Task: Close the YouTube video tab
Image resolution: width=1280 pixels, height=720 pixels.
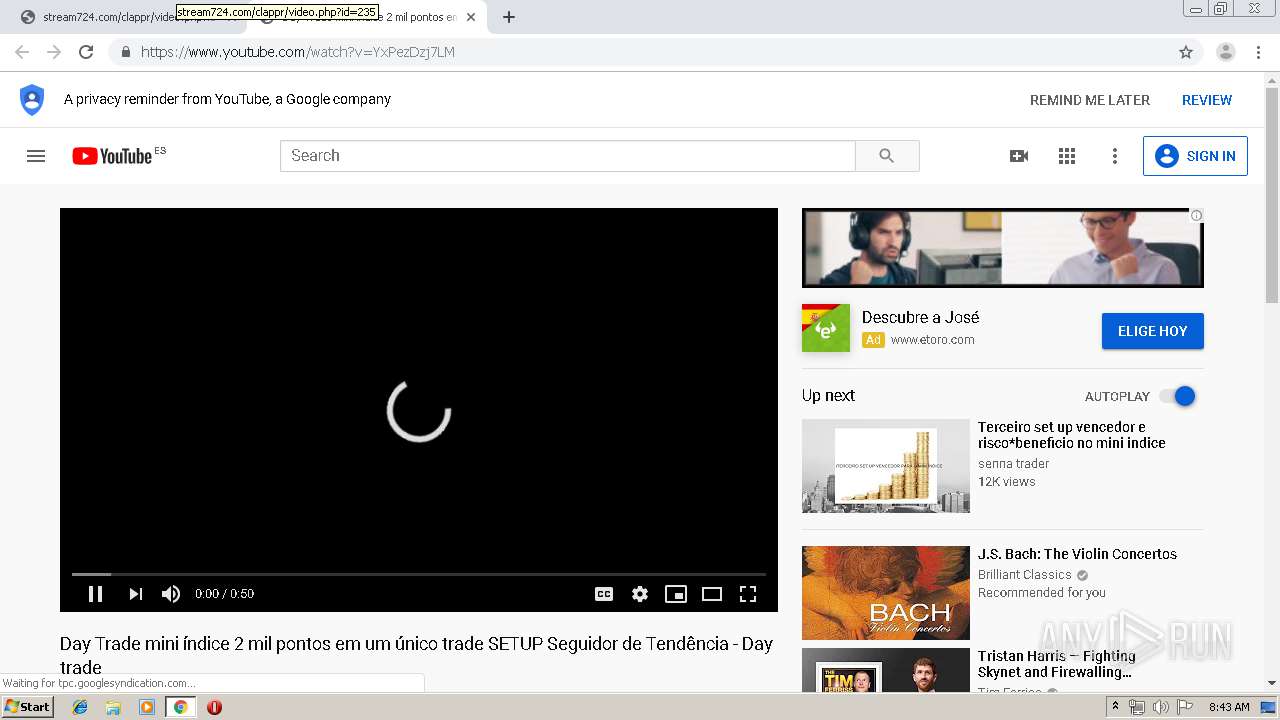Action: pyautogui.click(x=471, y=17)
